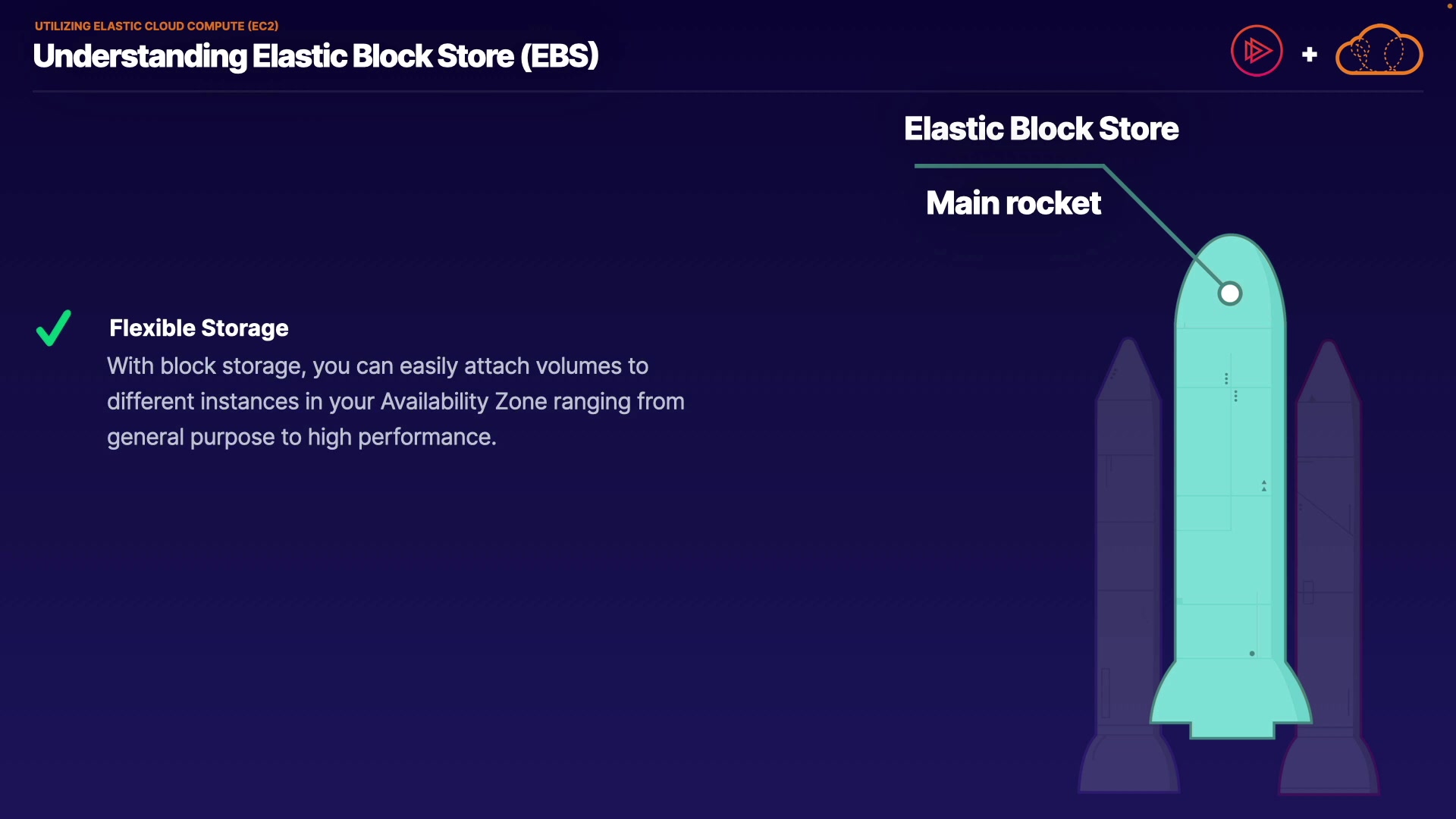Click the green checkmark beside Flexible Storage
Viewport: 1456px width, 819px height.
(x=54, y=328)
